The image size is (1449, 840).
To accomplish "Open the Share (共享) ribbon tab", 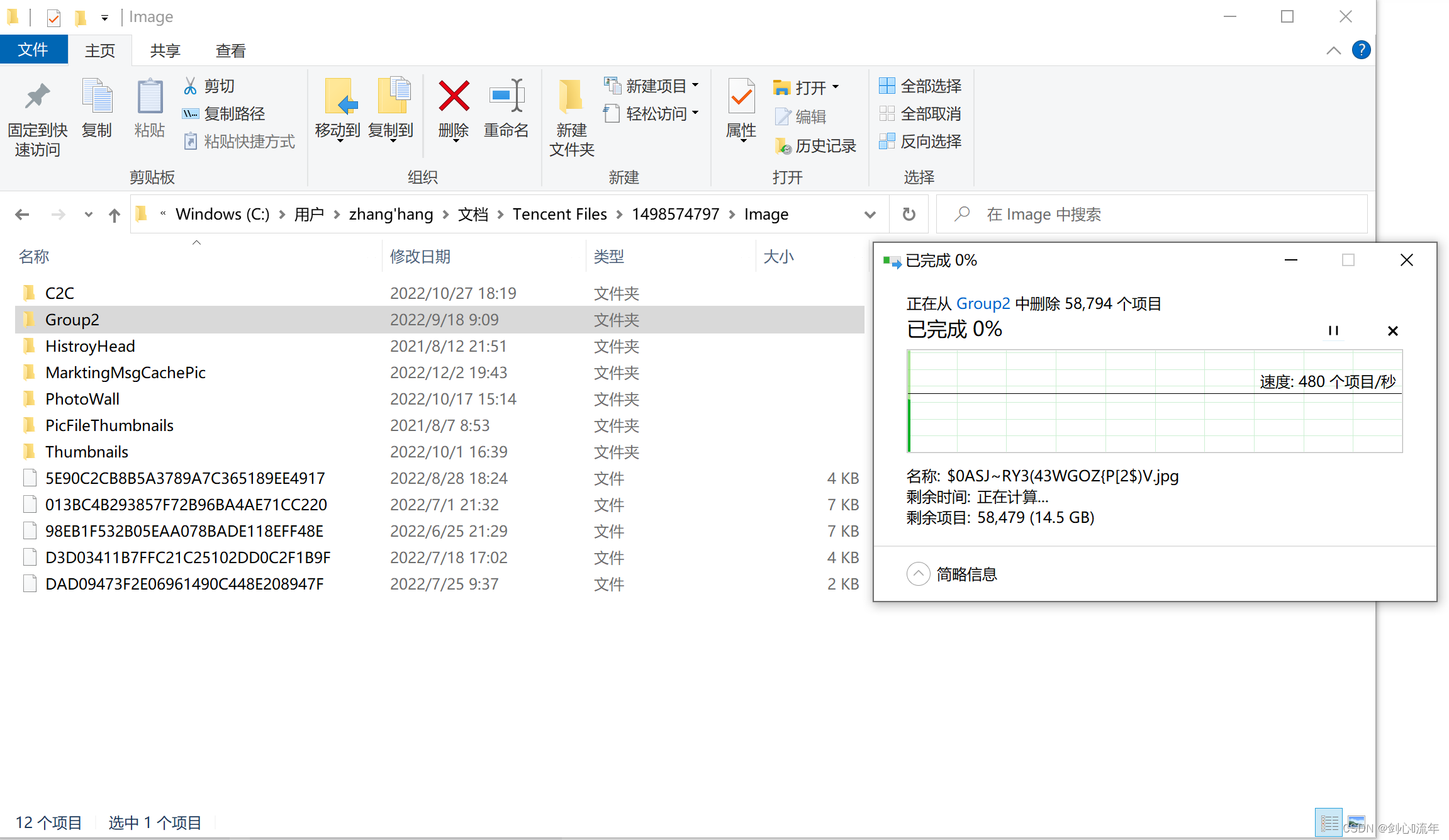I will coord(165,50).
